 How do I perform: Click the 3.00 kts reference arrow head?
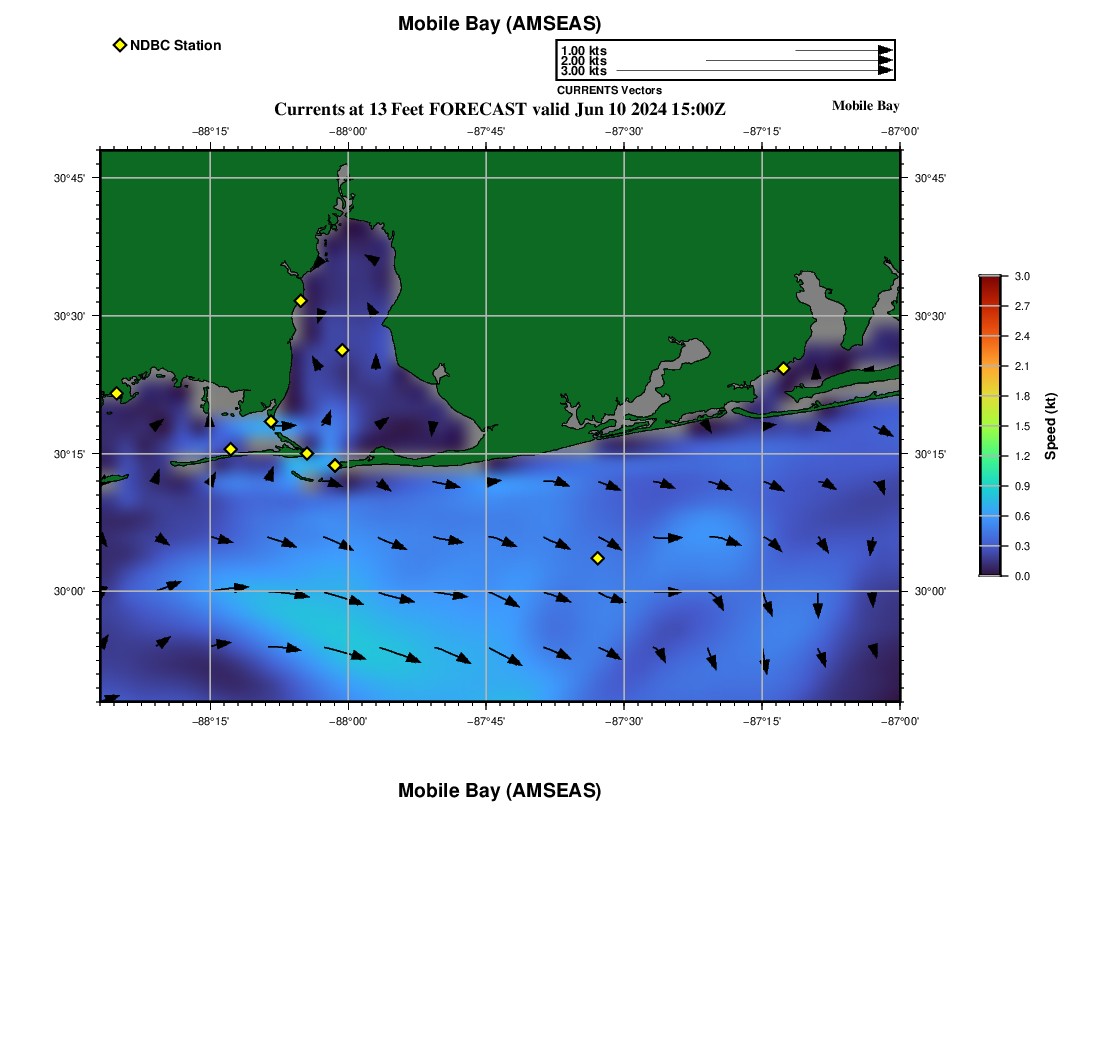click(885, 71)
